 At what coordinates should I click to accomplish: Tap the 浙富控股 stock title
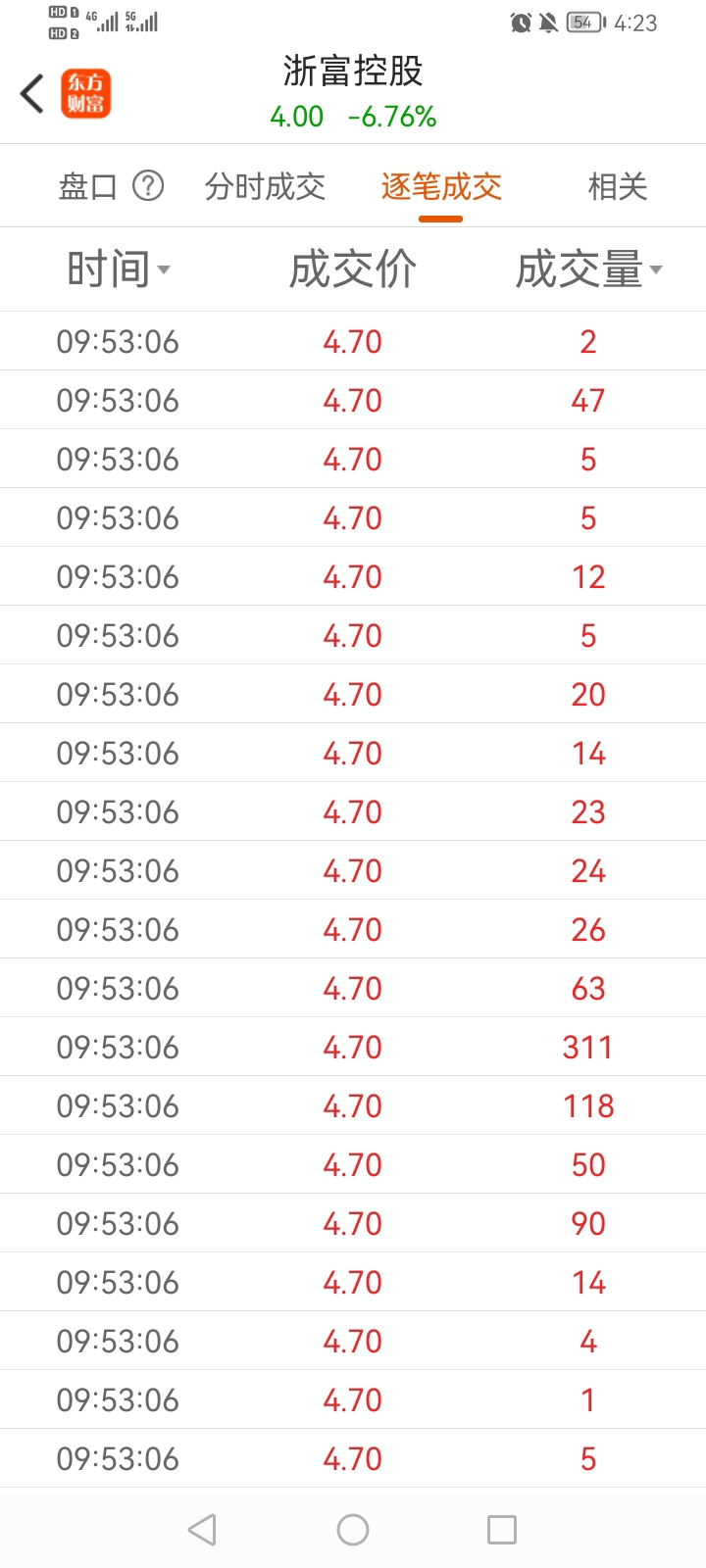[x=353, y=71]
